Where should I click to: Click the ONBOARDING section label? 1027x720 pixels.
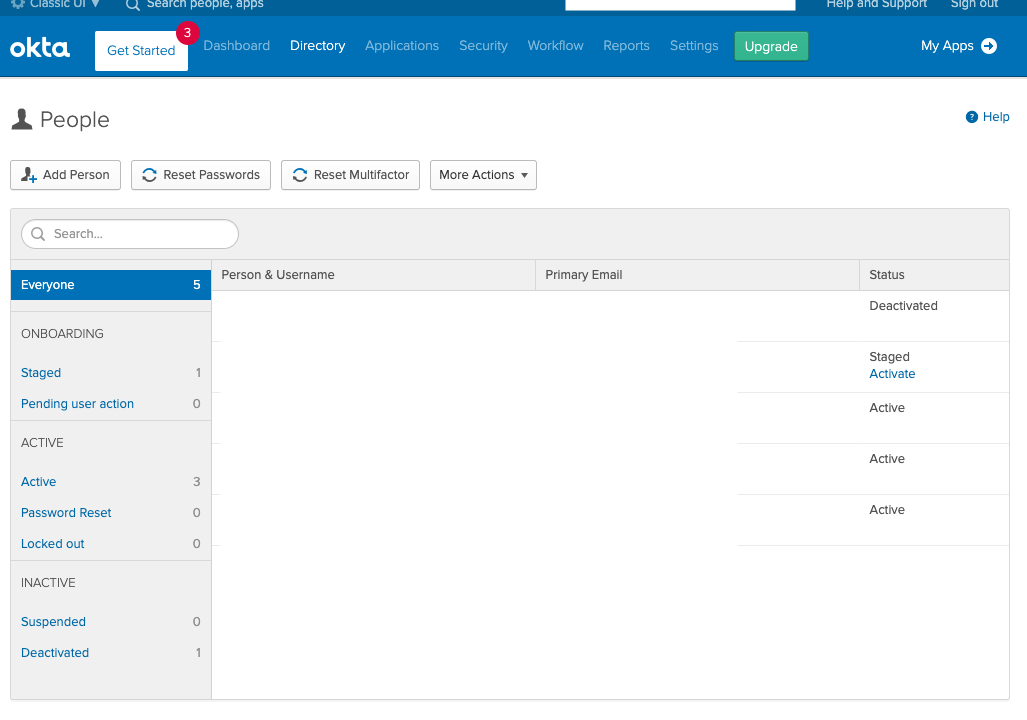click(x=62, y=333)
